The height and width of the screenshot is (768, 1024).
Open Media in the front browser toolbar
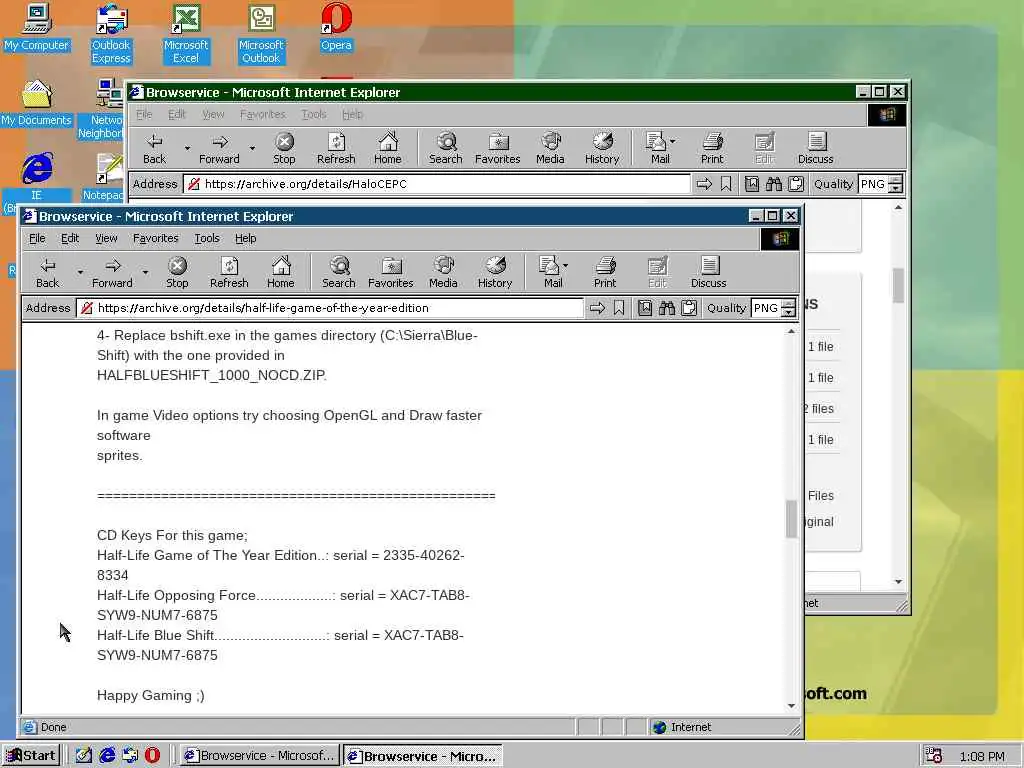(443, 272)
